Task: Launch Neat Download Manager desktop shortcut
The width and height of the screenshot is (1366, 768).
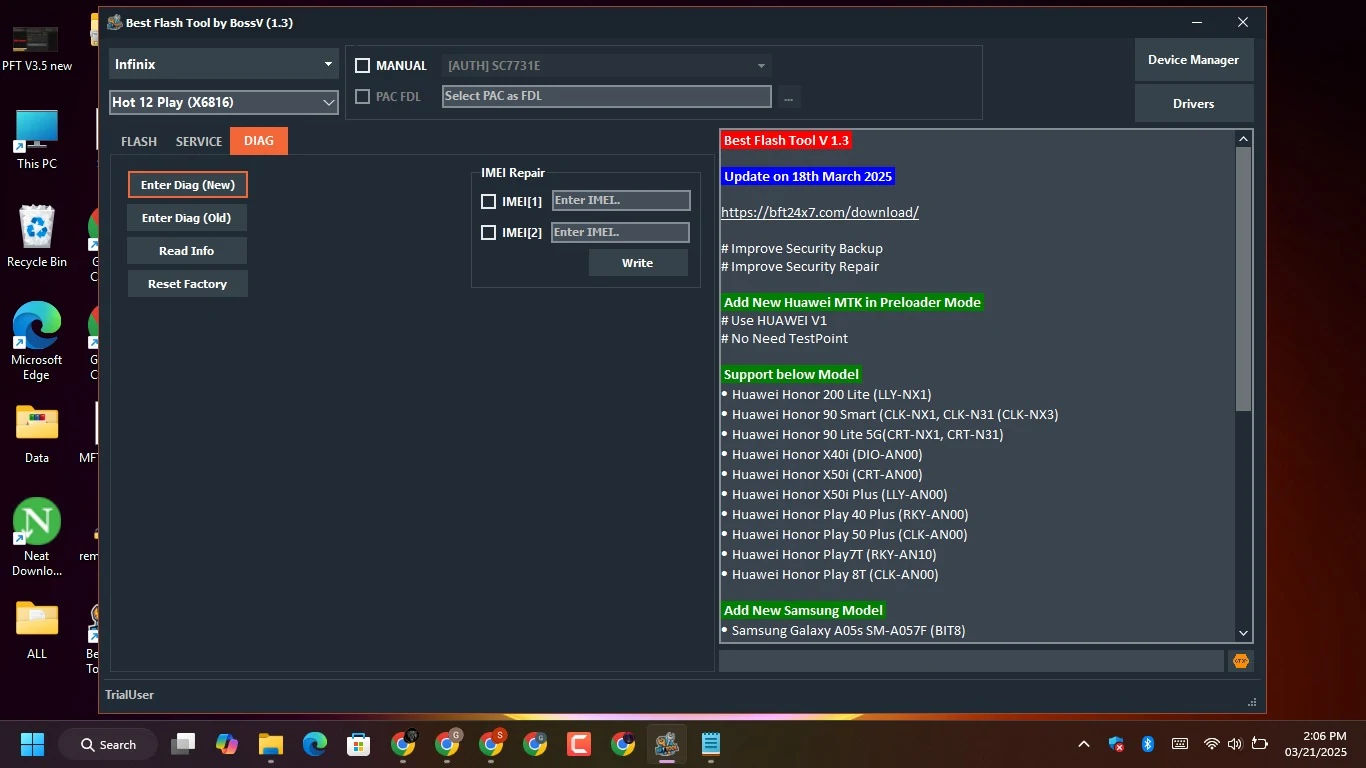Action: (x=37, y=537)
